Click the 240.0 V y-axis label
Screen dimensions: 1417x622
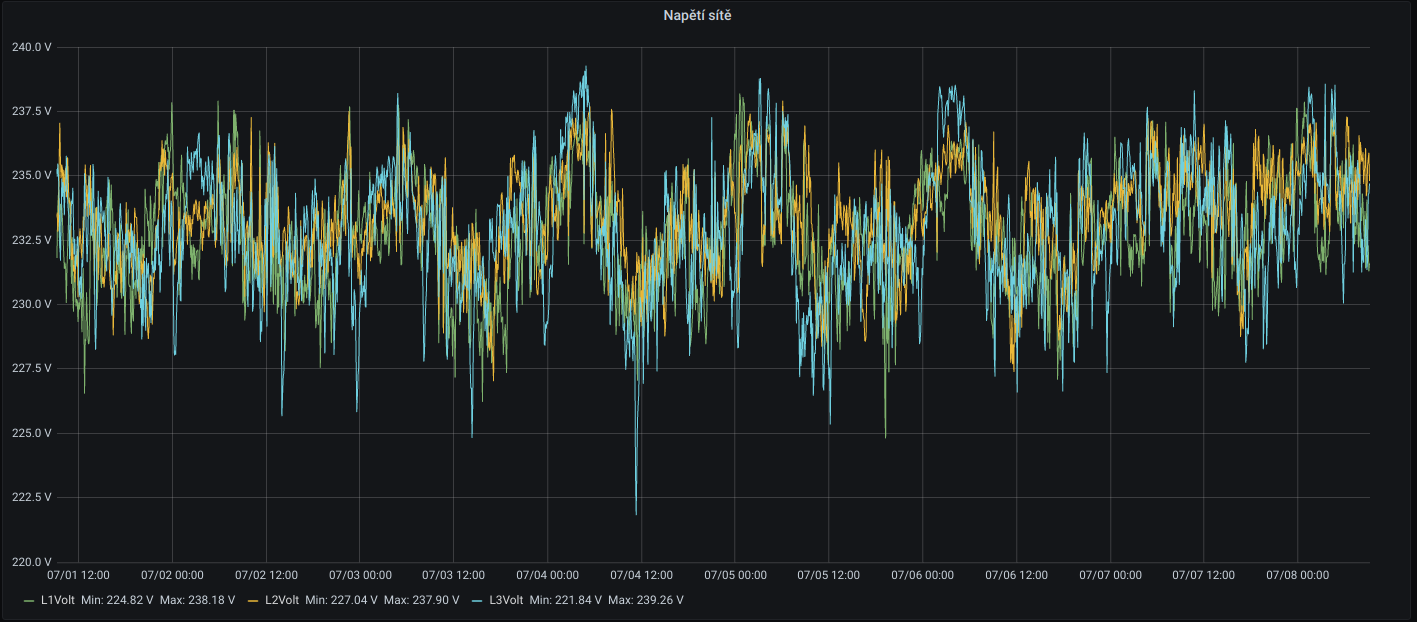coord(31,47)
